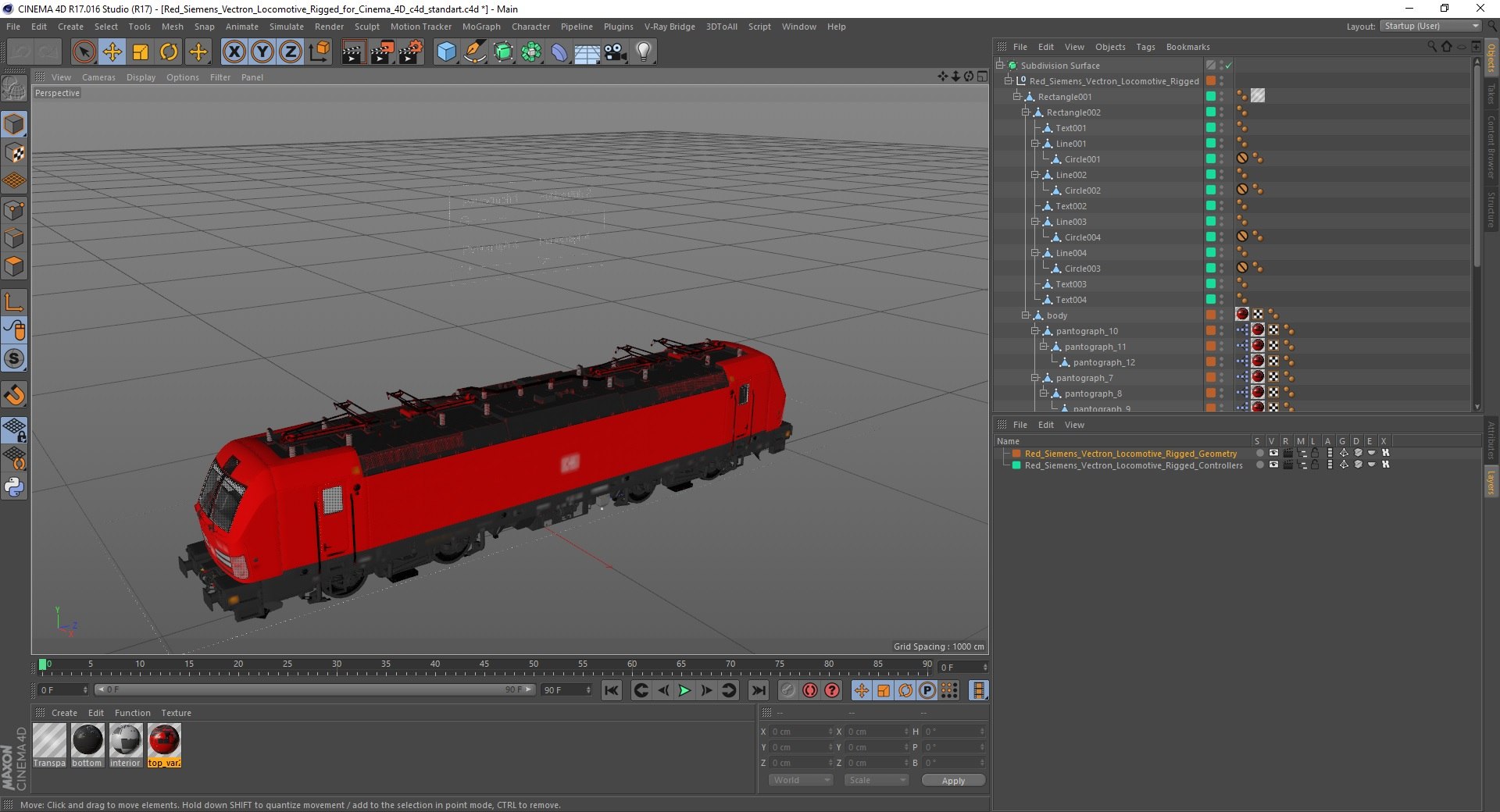Viewport: 1500px width, 812px height.
Task: Open the Array/MoGraph object icon
Action: pos(531,52)
